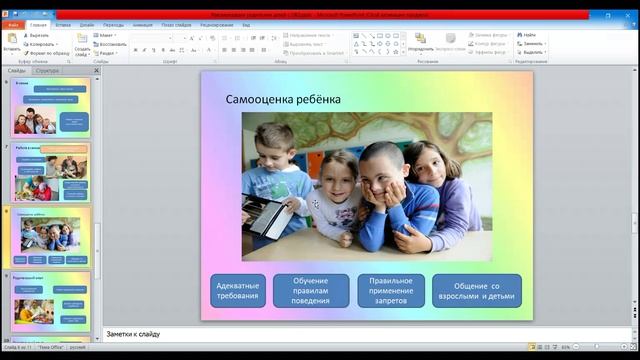Switch to the Insert (Вставка) tab
640x360 pixels.
pos(63,25)
